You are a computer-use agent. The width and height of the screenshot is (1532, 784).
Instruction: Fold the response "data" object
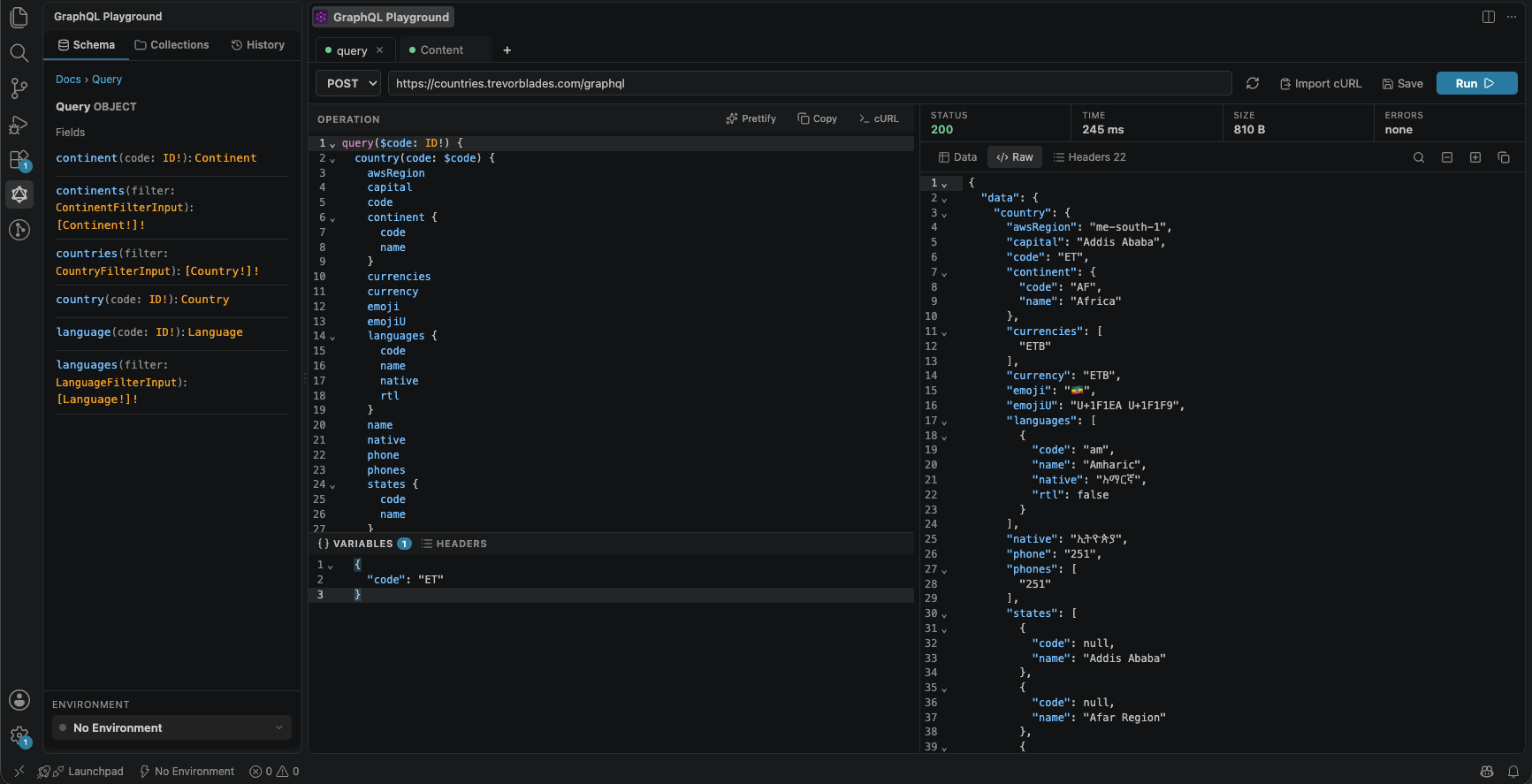click(944, 199)
